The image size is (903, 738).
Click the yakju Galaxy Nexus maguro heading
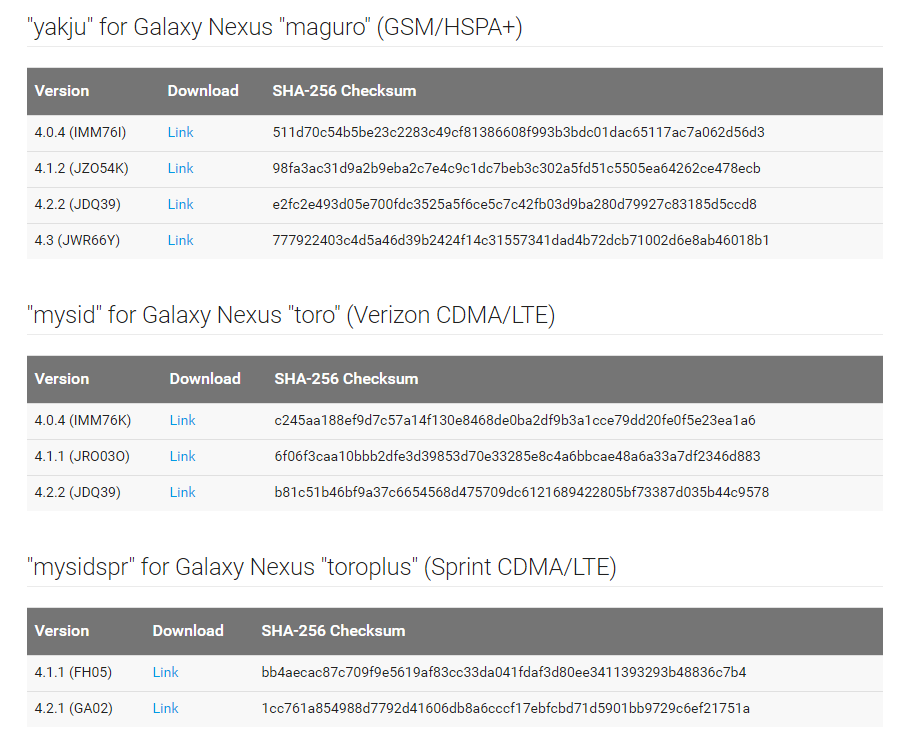(x=274, y=28)
